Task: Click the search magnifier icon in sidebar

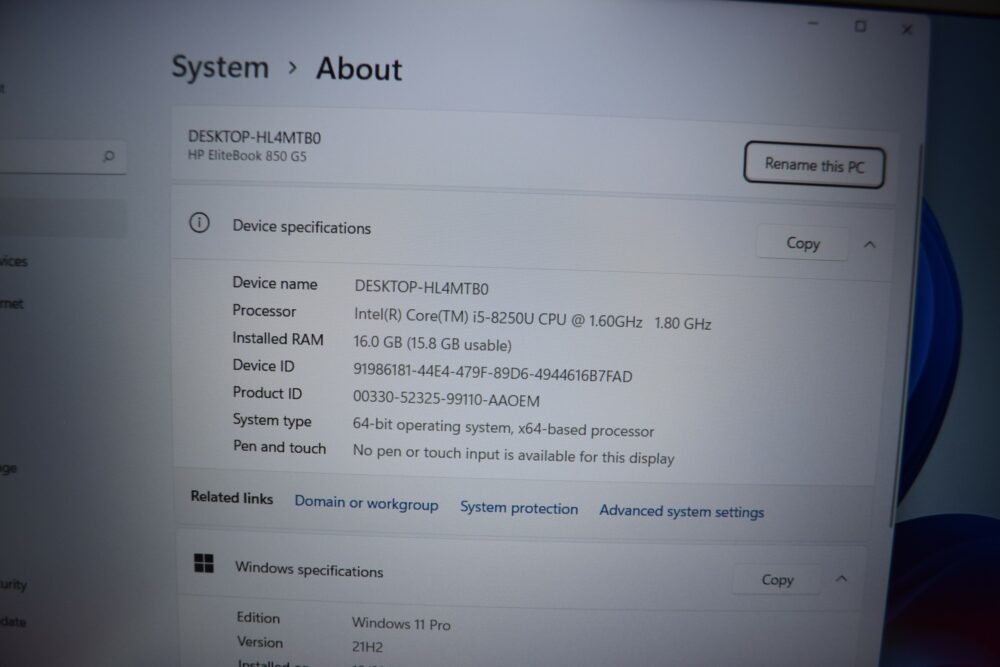Action: click(x=108, y=156)
